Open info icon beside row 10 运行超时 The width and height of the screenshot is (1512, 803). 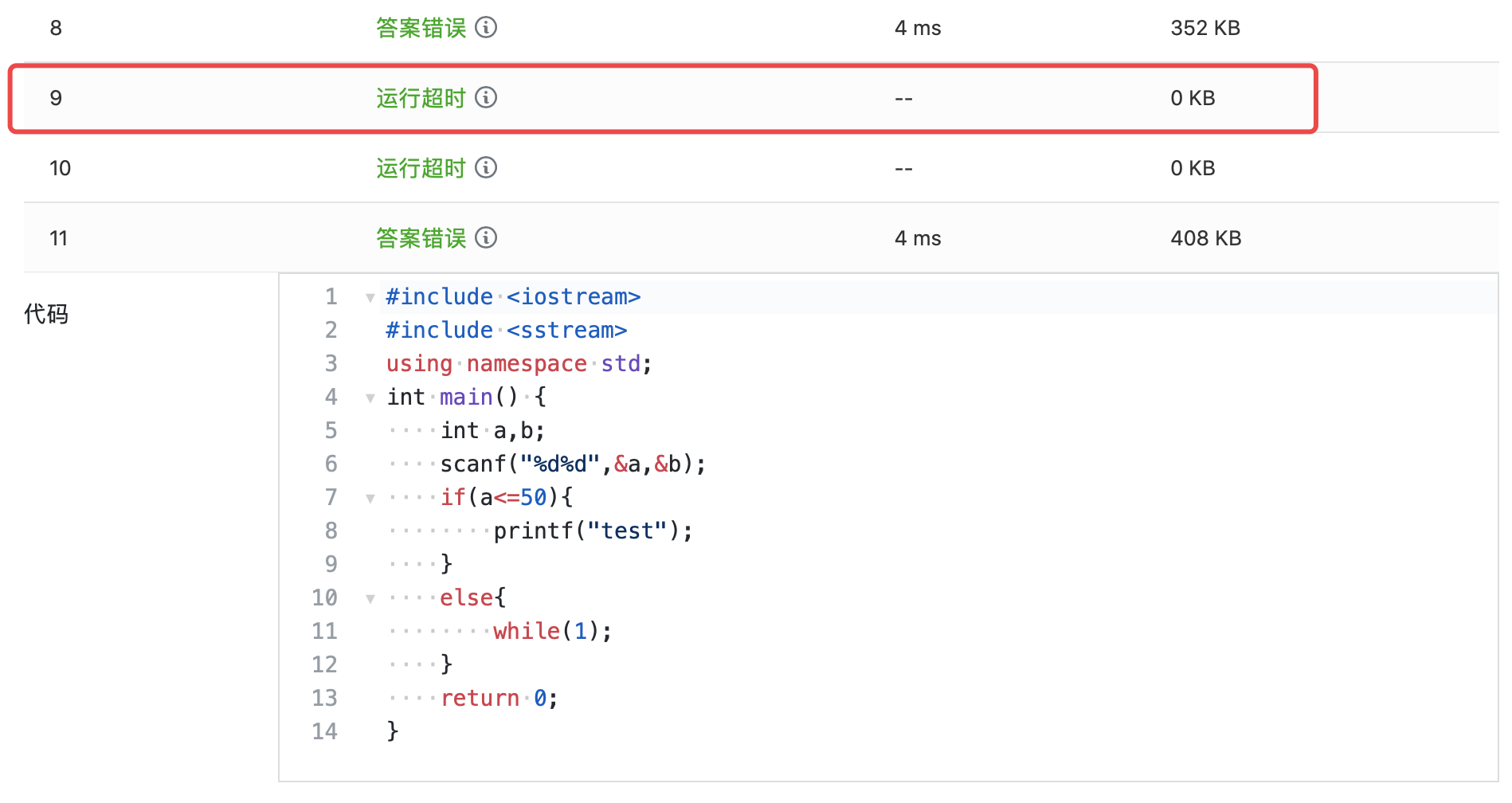486,168
